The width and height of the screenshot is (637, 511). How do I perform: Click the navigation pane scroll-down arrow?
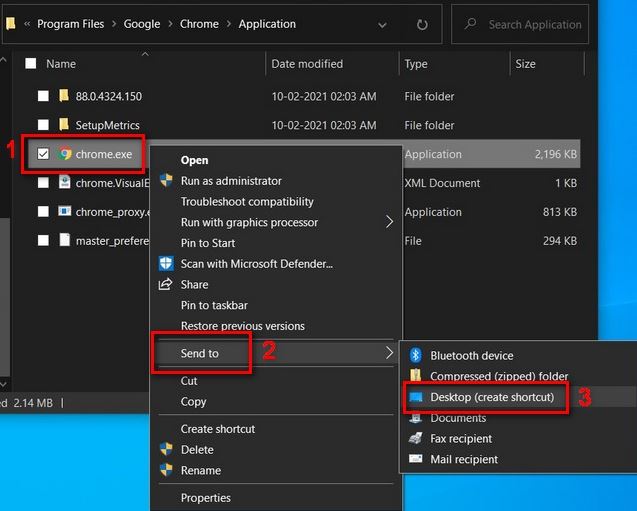click(3, 384)
